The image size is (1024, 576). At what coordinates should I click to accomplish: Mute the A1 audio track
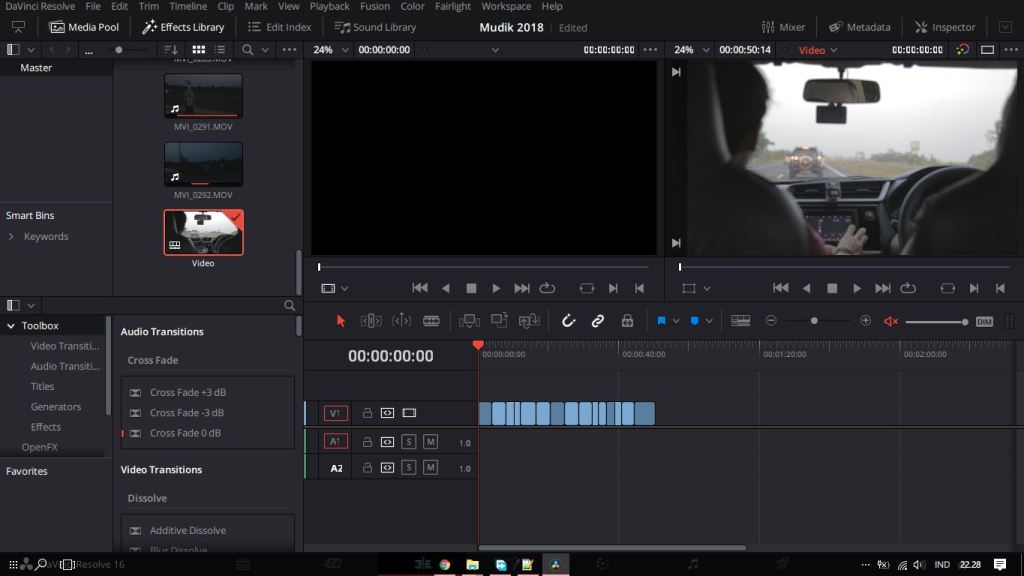(430, 441)
